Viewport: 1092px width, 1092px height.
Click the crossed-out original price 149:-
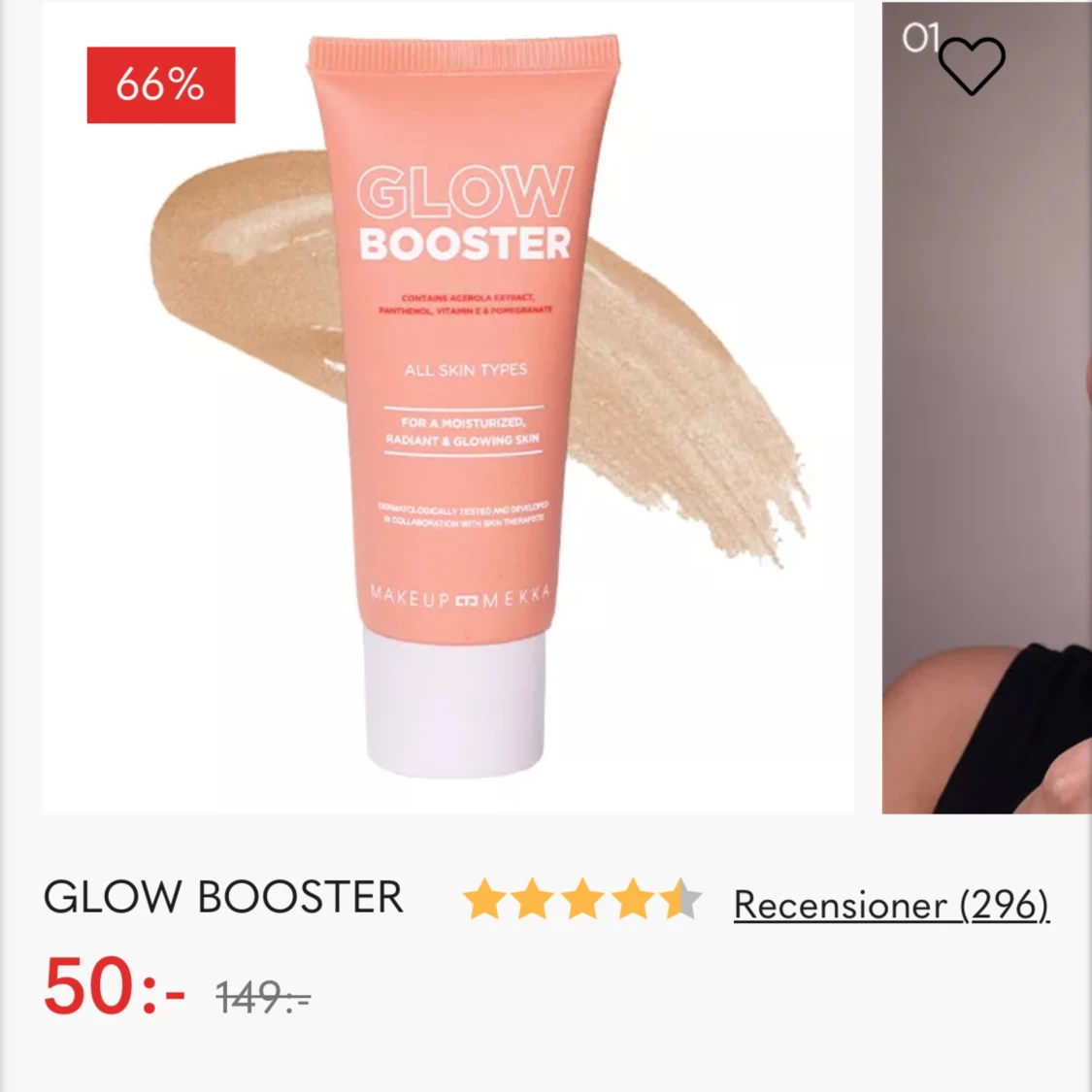263,997
